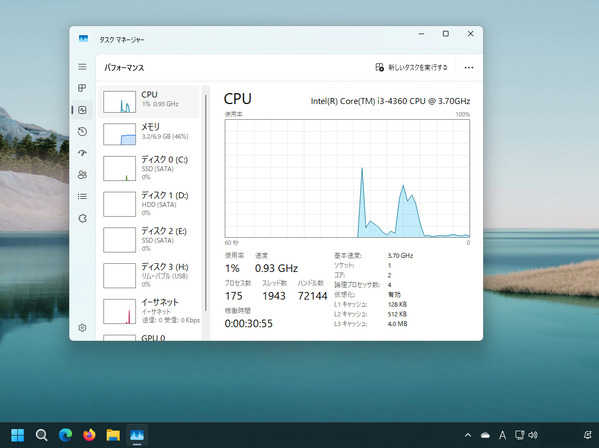Click the resource list vertical scrollbar
The height and width of the screenshot is (448, 599).
[x=206, y=202]
